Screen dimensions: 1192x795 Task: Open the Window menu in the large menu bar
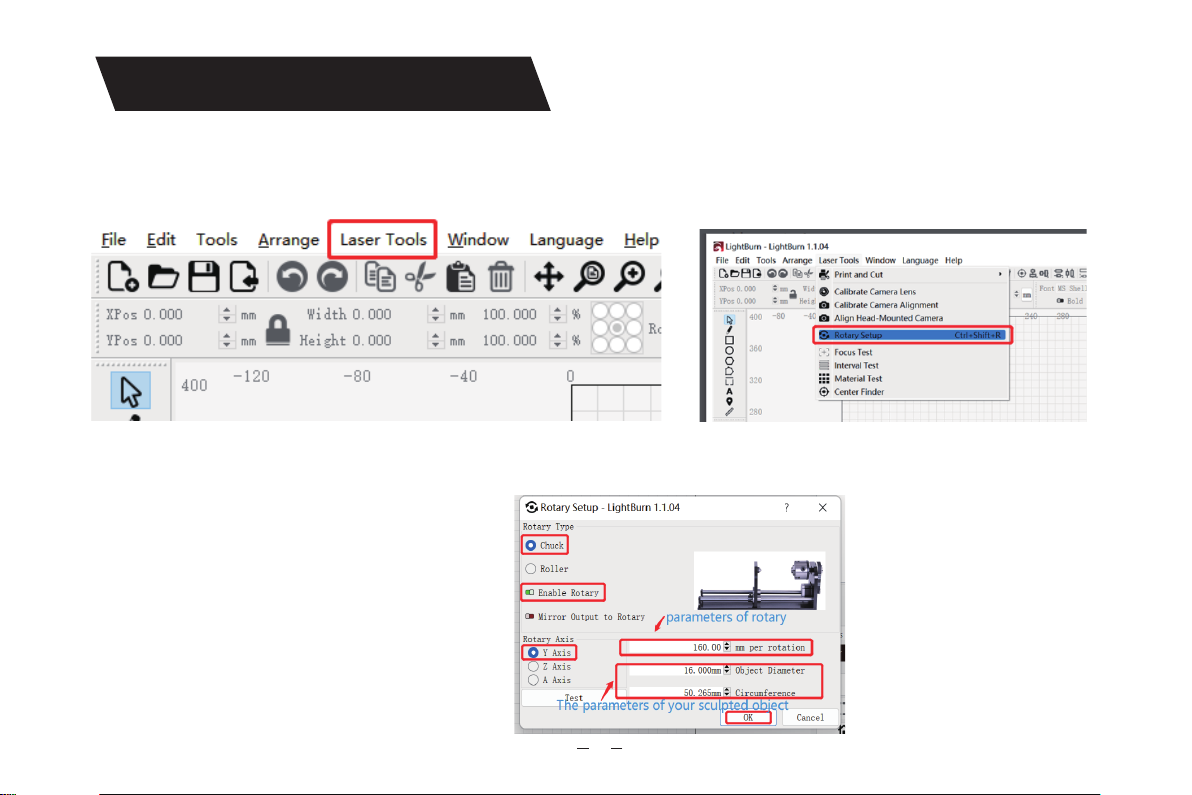point(478,239)
